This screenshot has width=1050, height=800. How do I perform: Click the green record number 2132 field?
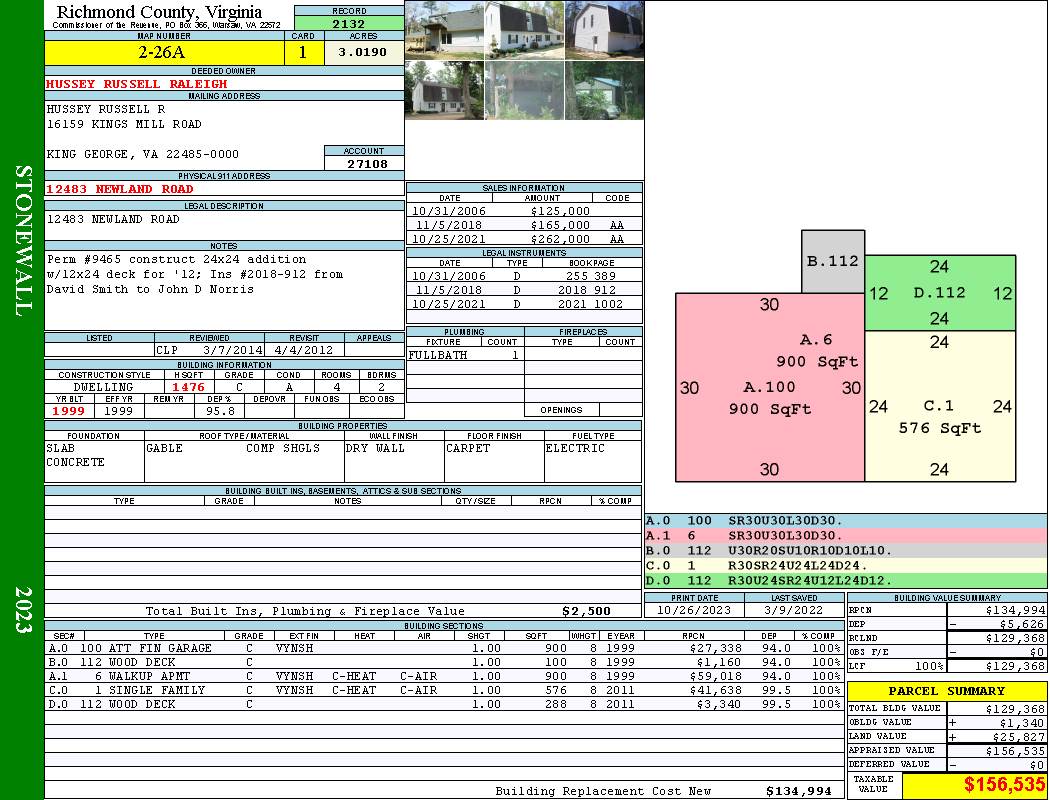click(x=349, y=24)
